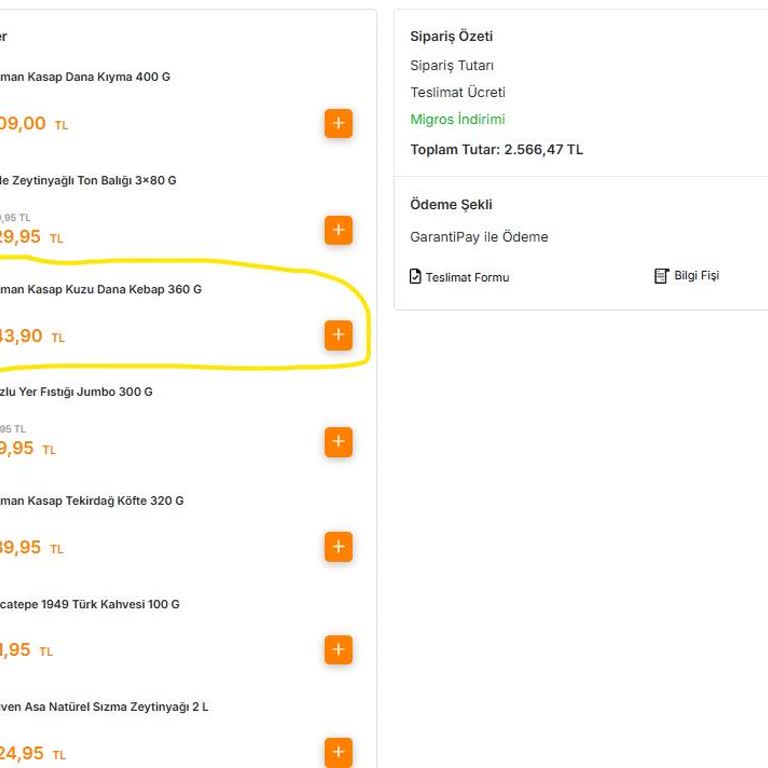Select the Kasap Kuzu Dana Kebap 360 G name
Image resolution: width=768 pixels, height=768 pixels.
[101, 289]
